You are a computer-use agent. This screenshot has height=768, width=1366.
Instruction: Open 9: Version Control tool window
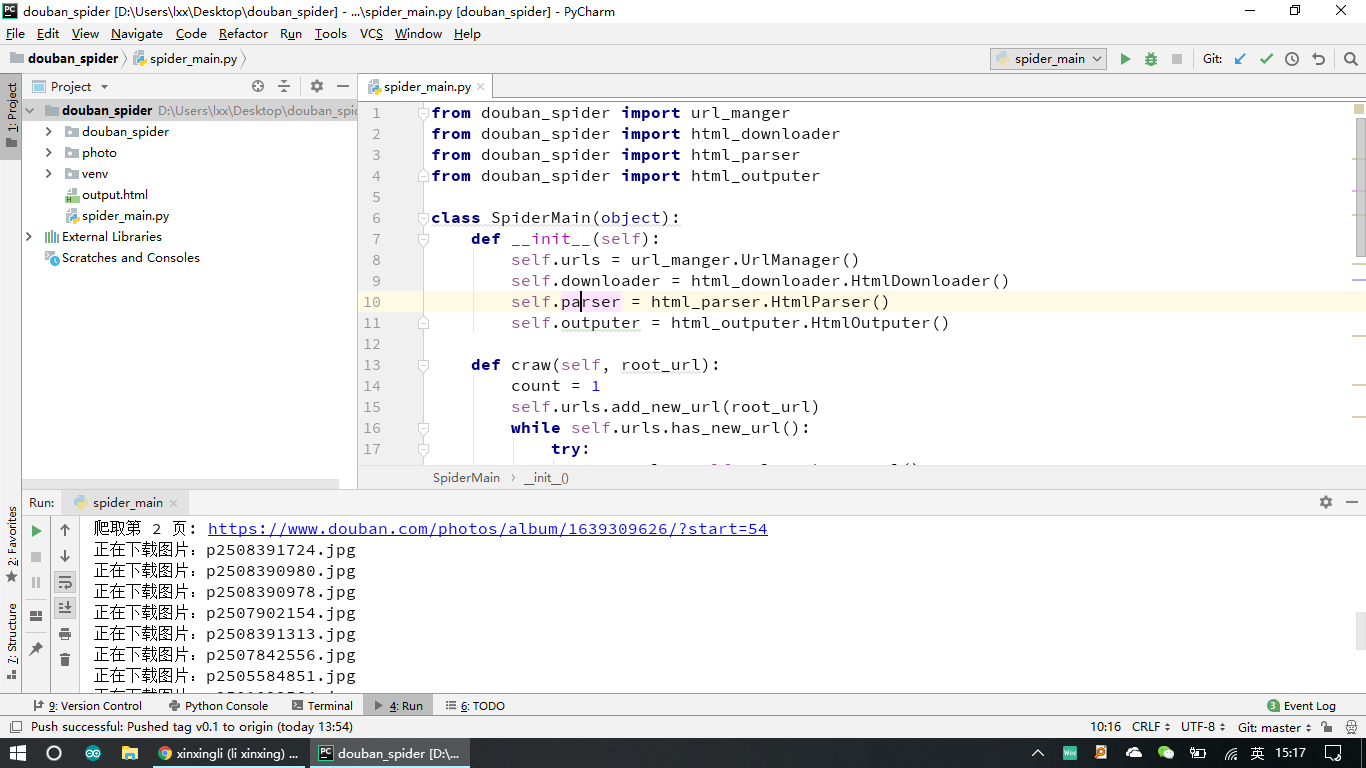point(88,706)
